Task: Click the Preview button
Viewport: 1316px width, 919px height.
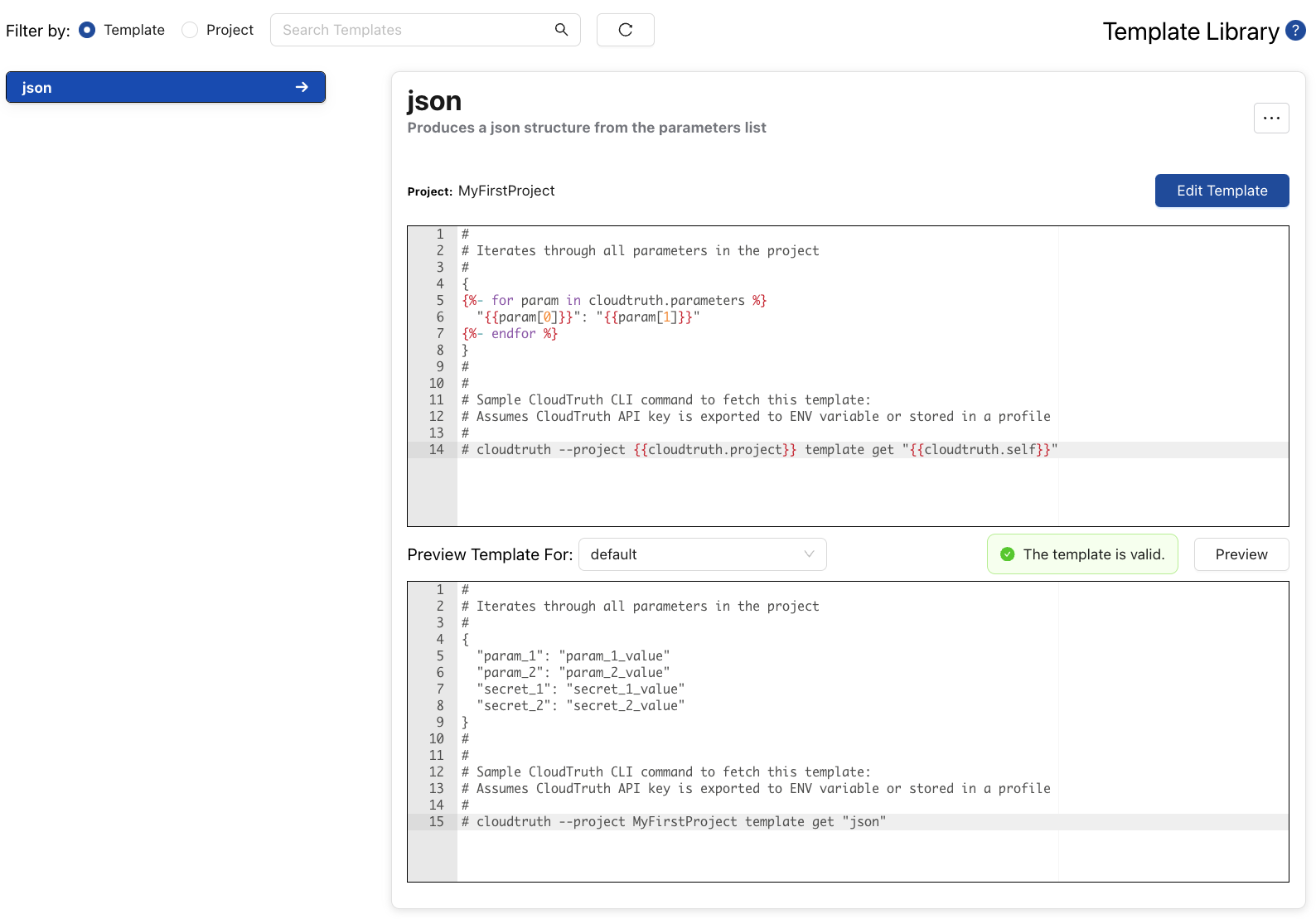Action: (1241, 554)
